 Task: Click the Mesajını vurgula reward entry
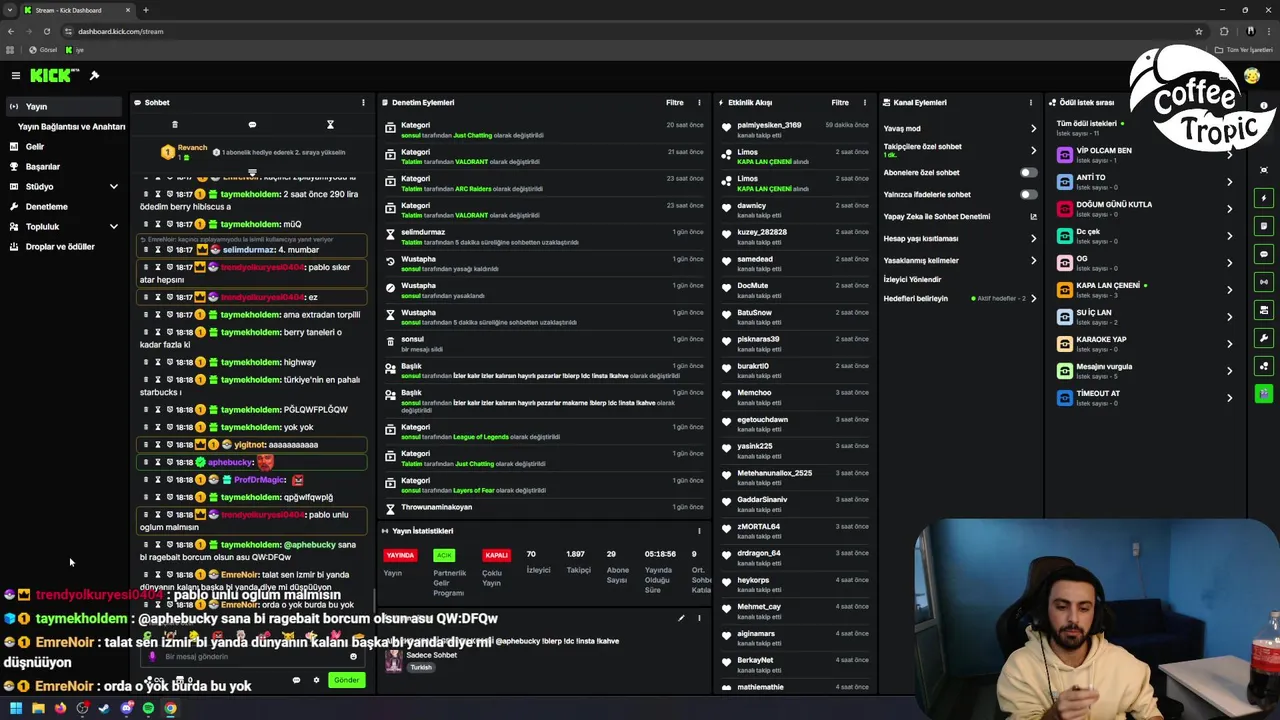pos(1144,371)
